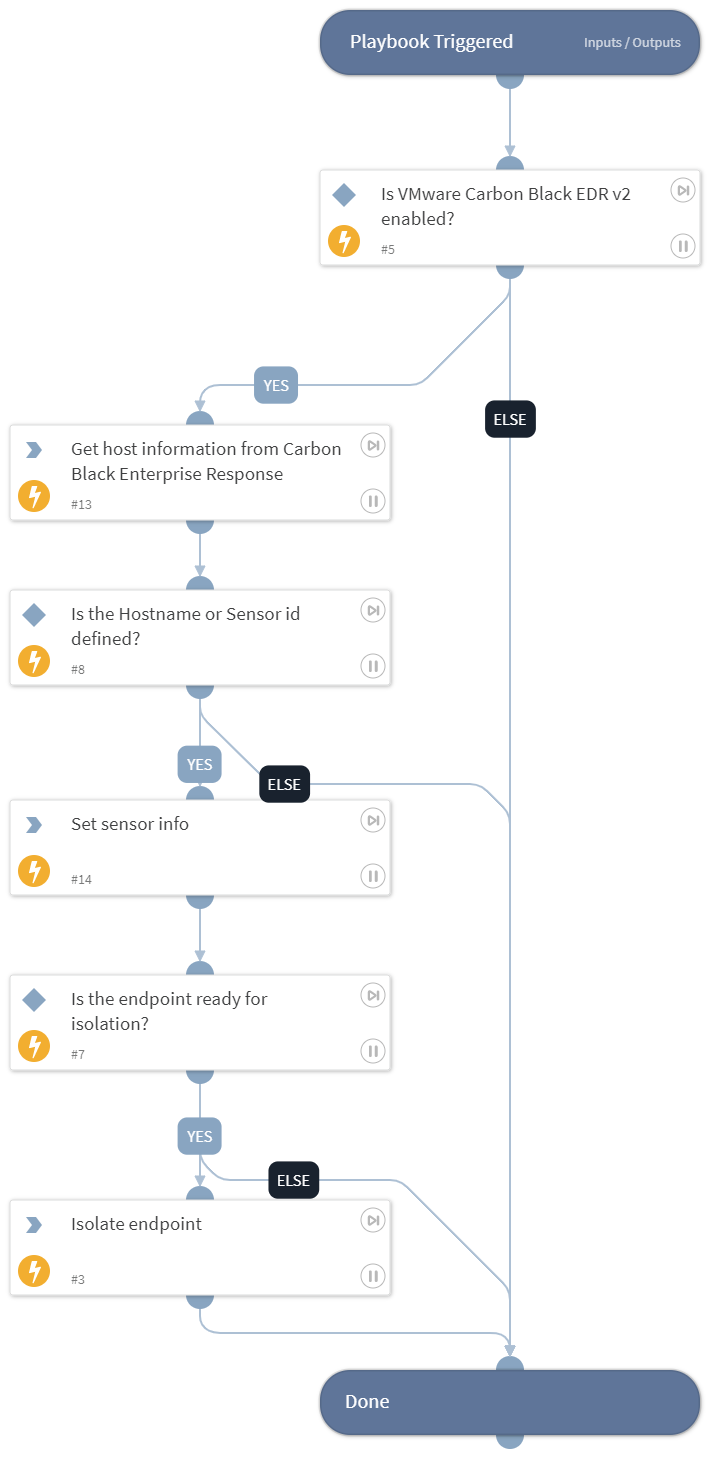The height and width of the screenshot is (1459, 710).
Task: Toggle pause on the Set sensor info task
Action: (x=372, y=875)
